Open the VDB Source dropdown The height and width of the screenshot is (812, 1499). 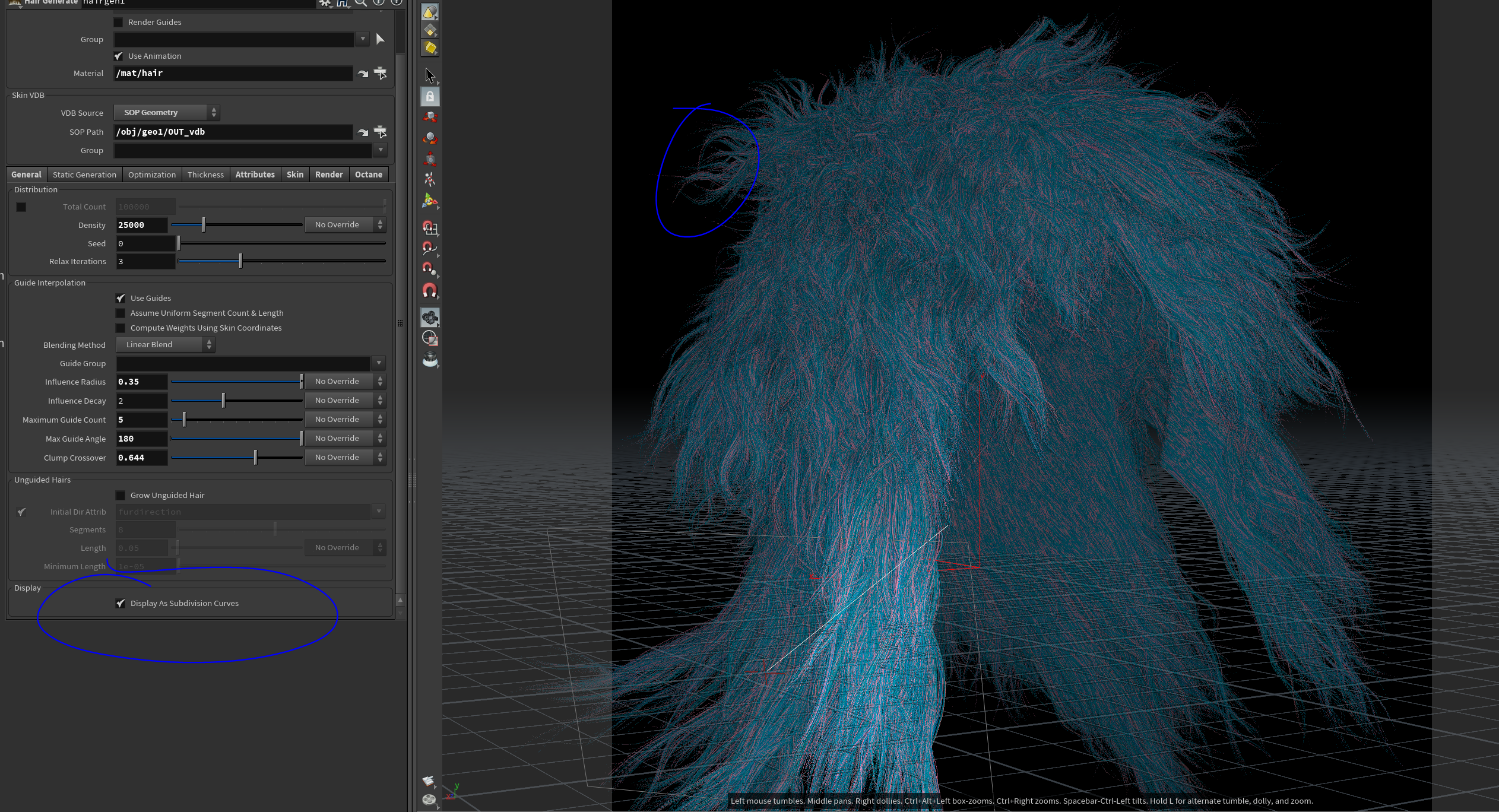166,112
